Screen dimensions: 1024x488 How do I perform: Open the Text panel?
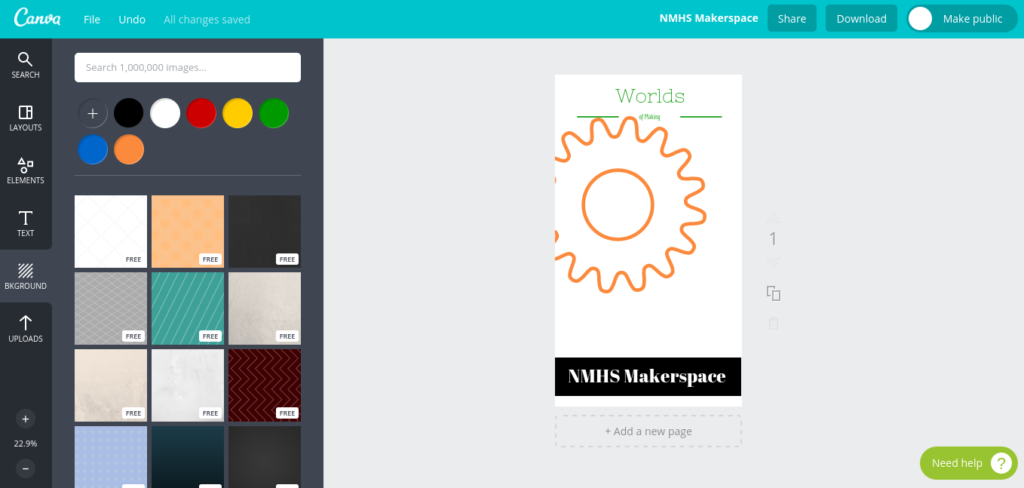tap(25, 223)
